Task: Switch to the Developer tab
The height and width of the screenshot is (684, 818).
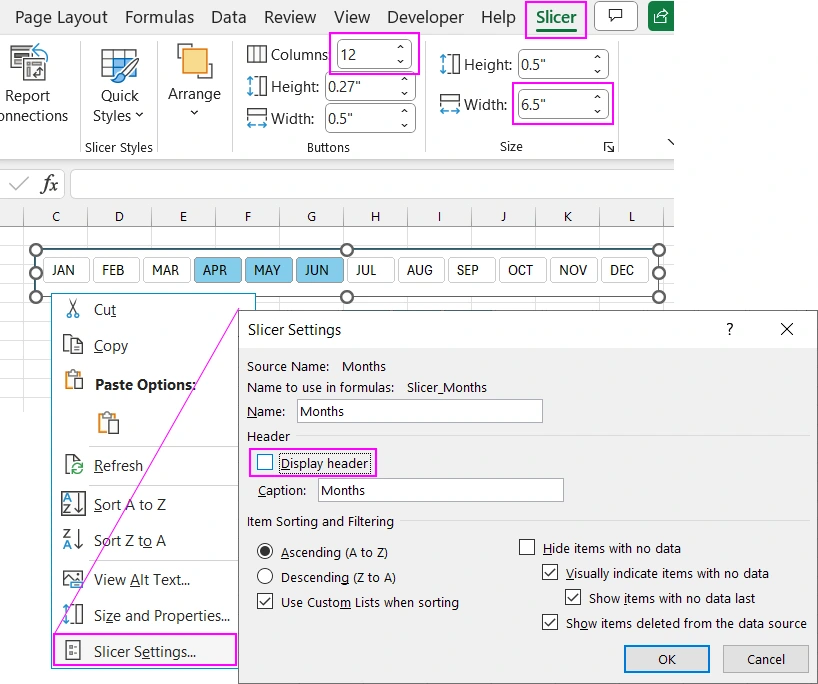Action: (425, 17)
